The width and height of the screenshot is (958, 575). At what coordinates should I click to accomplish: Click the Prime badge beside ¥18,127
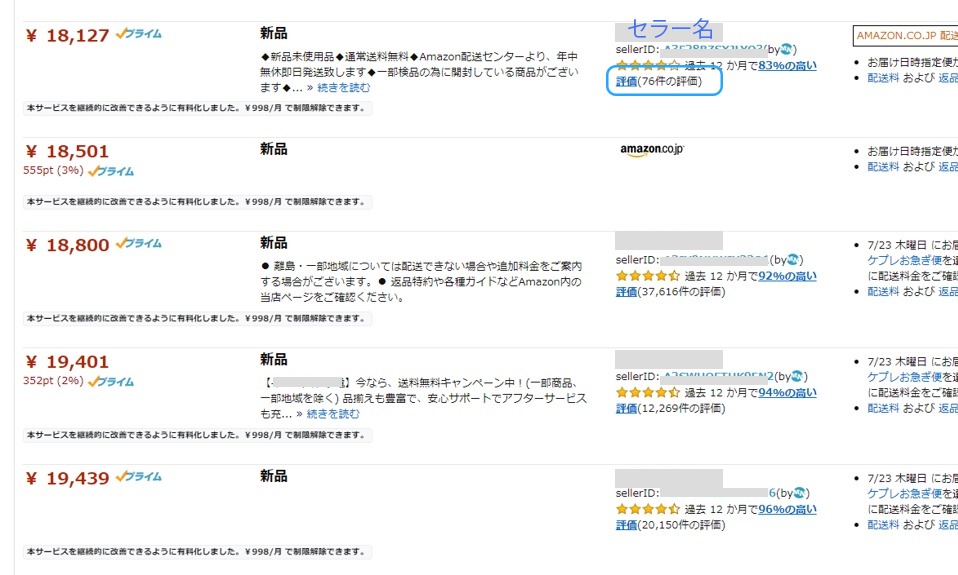tap(138, 34)
